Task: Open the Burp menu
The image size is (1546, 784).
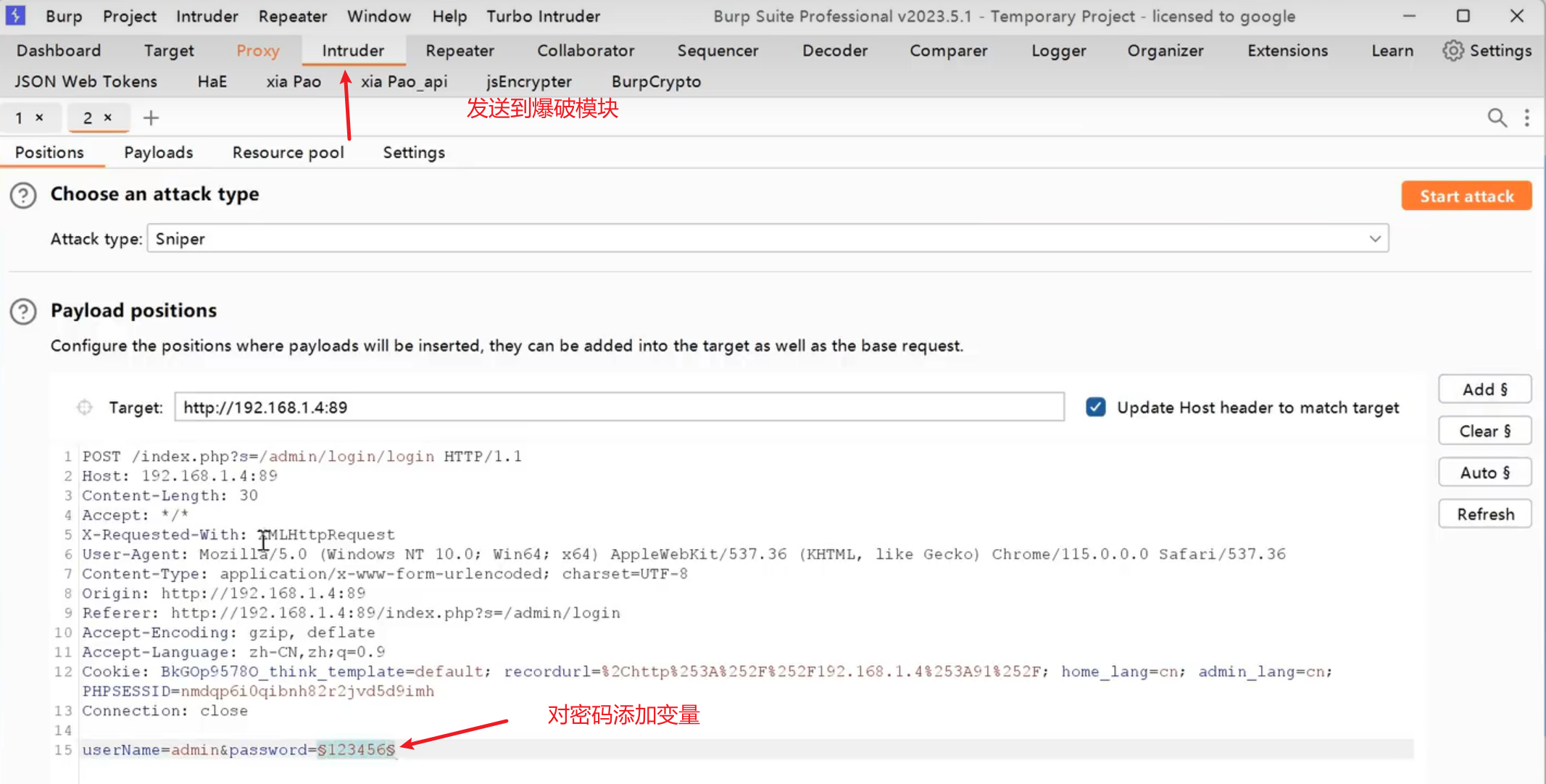Action: point(64,16)
